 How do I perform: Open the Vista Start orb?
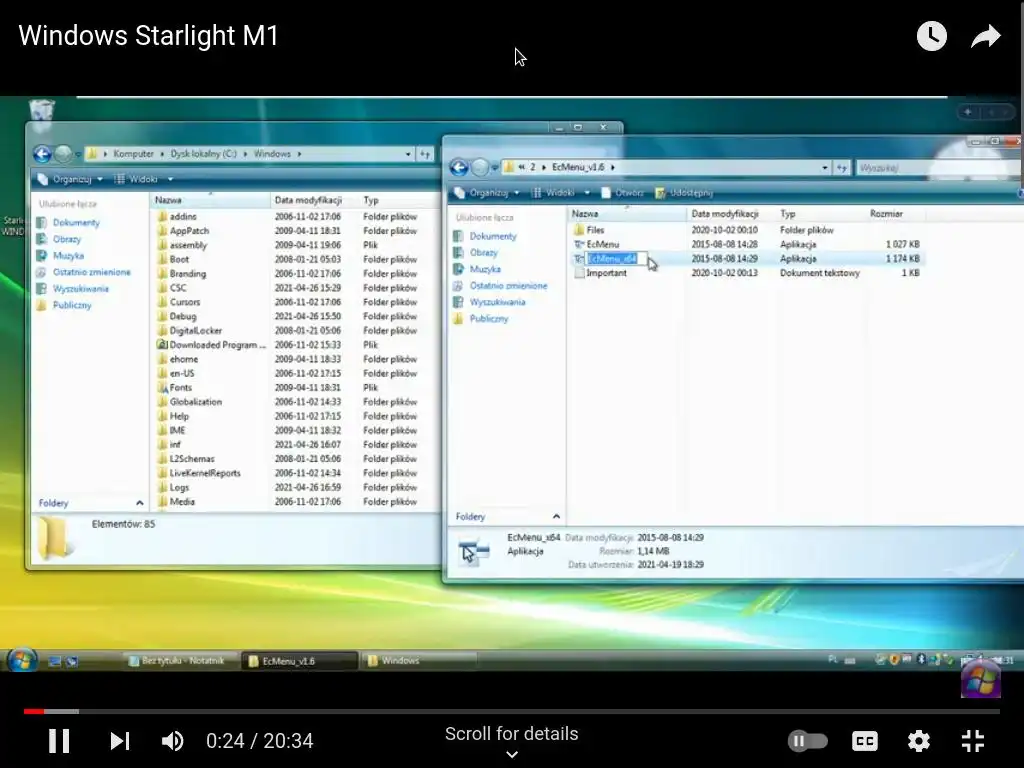[22, 660]
